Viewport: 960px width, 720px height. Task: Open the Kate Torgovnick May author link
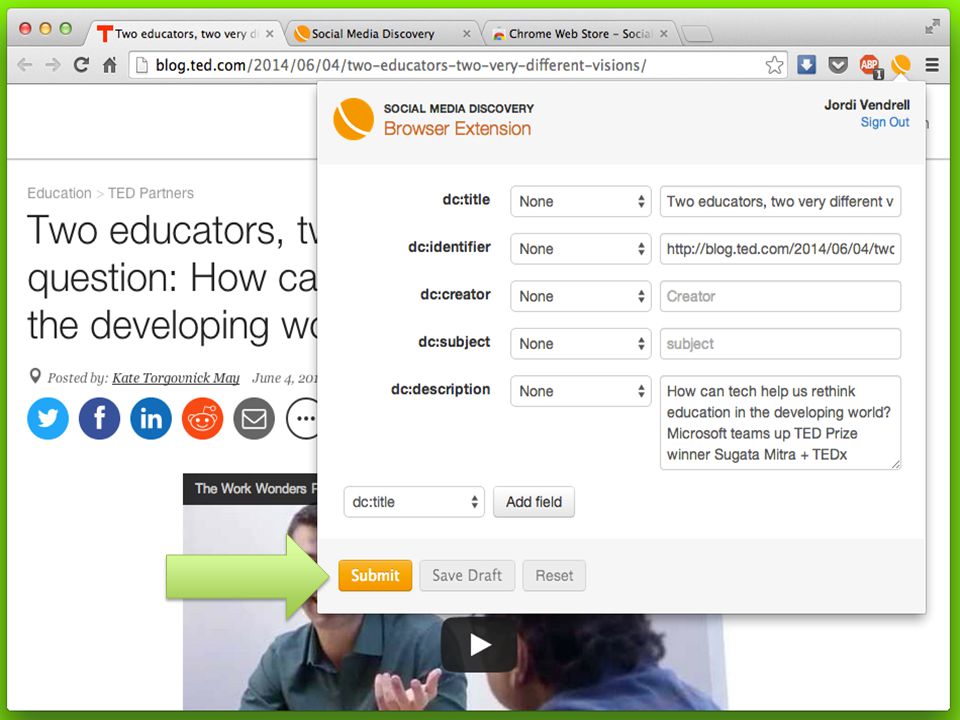(176, 378)
